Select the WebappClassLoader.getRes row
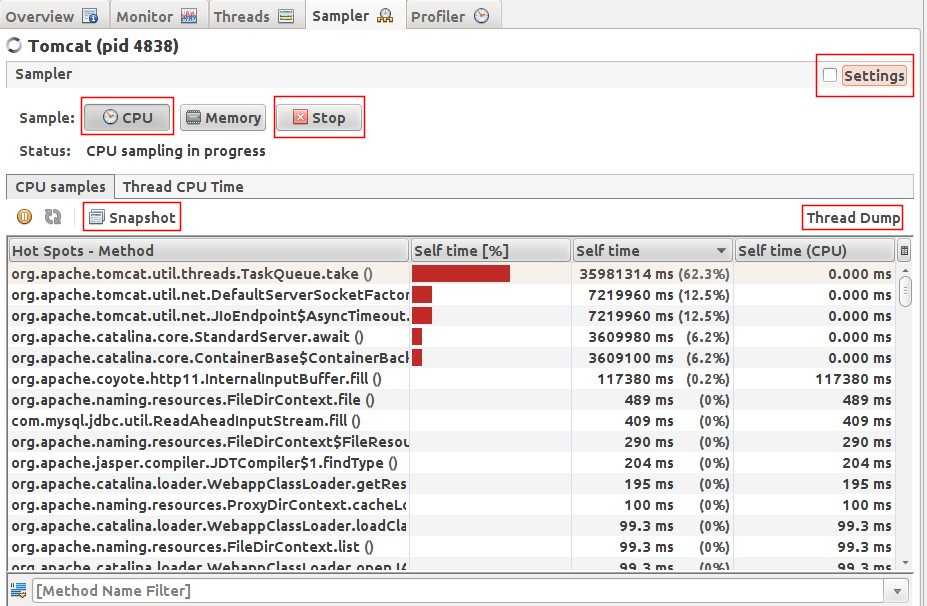The image size is (927, 606). click(x=452, y=484)
